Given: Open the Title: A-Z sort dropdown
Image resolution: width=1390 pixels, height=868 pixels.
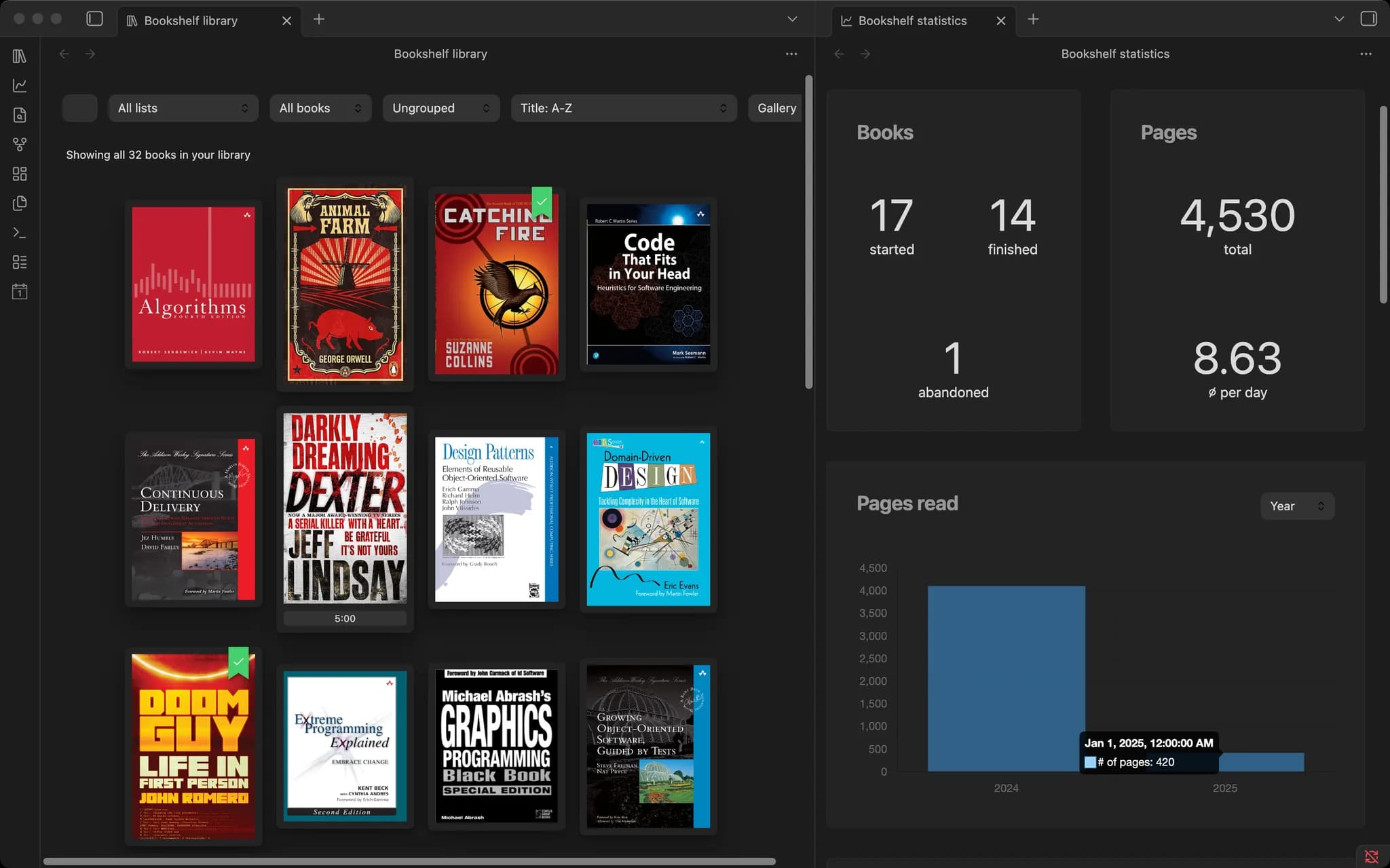Looking at the screenshot, I should [x=624, y=108].
